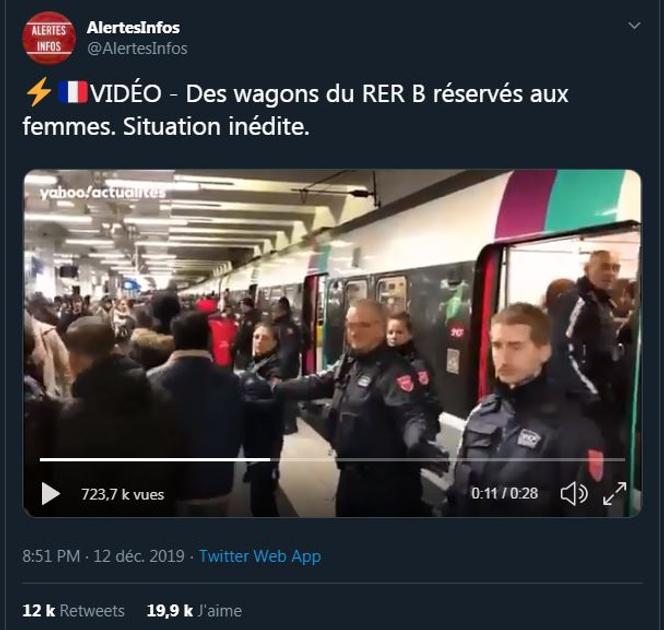Open the AlertesInfos display name

[x=133, y=28]
